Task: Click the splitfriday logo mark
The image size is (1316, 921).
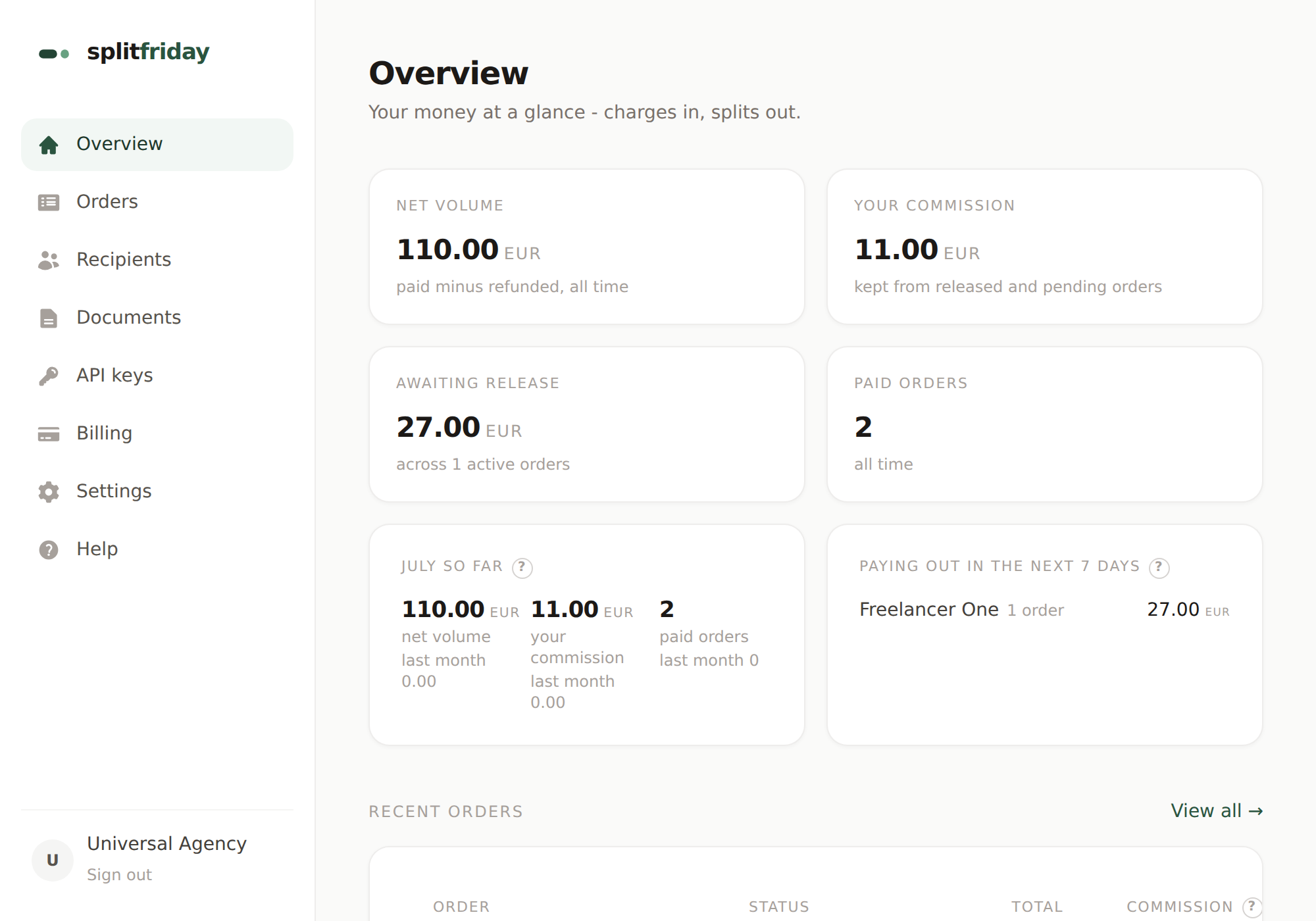Action: tap(54, 53)
